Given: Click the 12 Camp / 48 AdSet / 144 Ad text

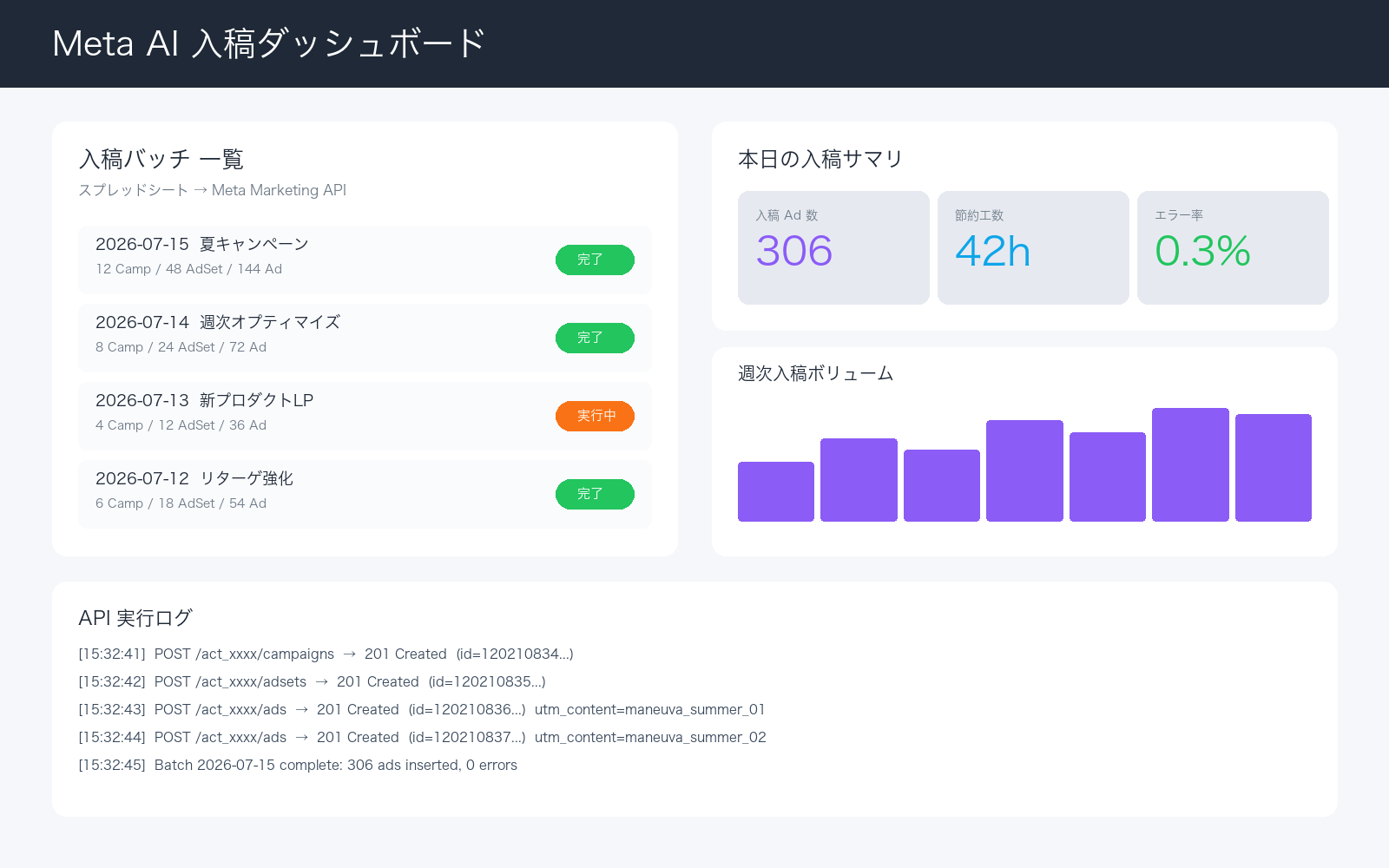Looking at the screenshot, I should coord(188,269).
